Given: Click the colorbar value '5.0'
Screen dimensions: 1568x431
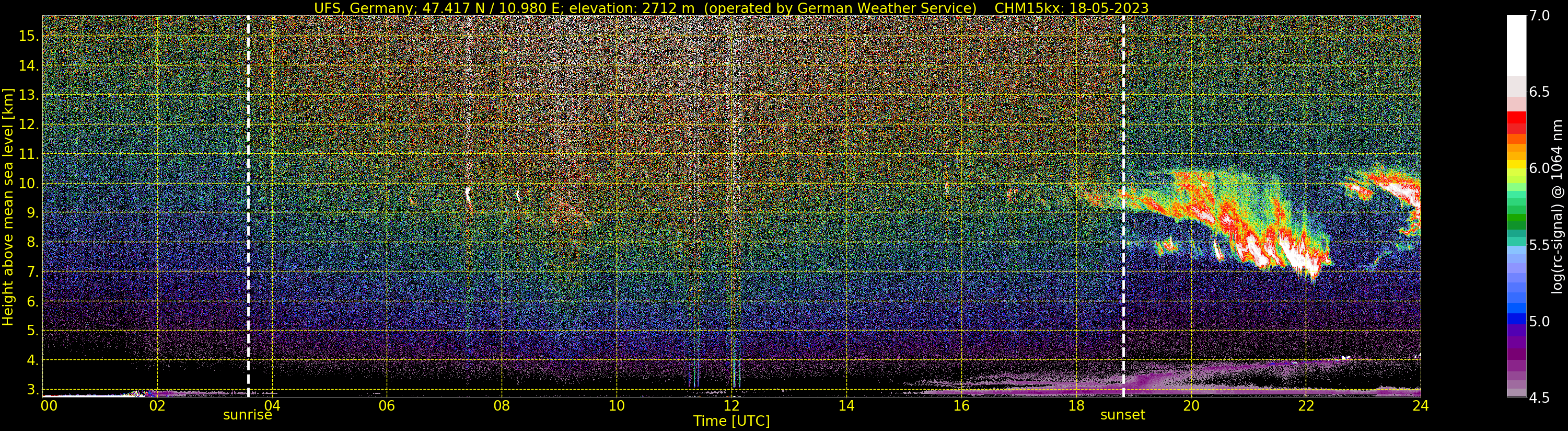Looking at the screenshot, I should 1539,321.
